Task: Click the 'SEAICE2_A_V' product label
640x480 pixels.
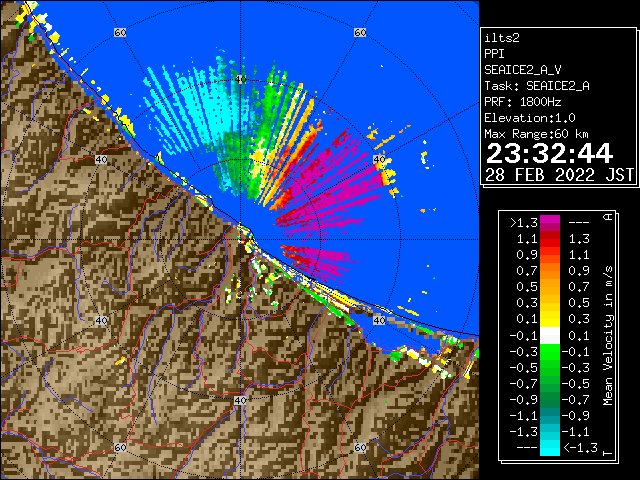Action: (523, 70)
